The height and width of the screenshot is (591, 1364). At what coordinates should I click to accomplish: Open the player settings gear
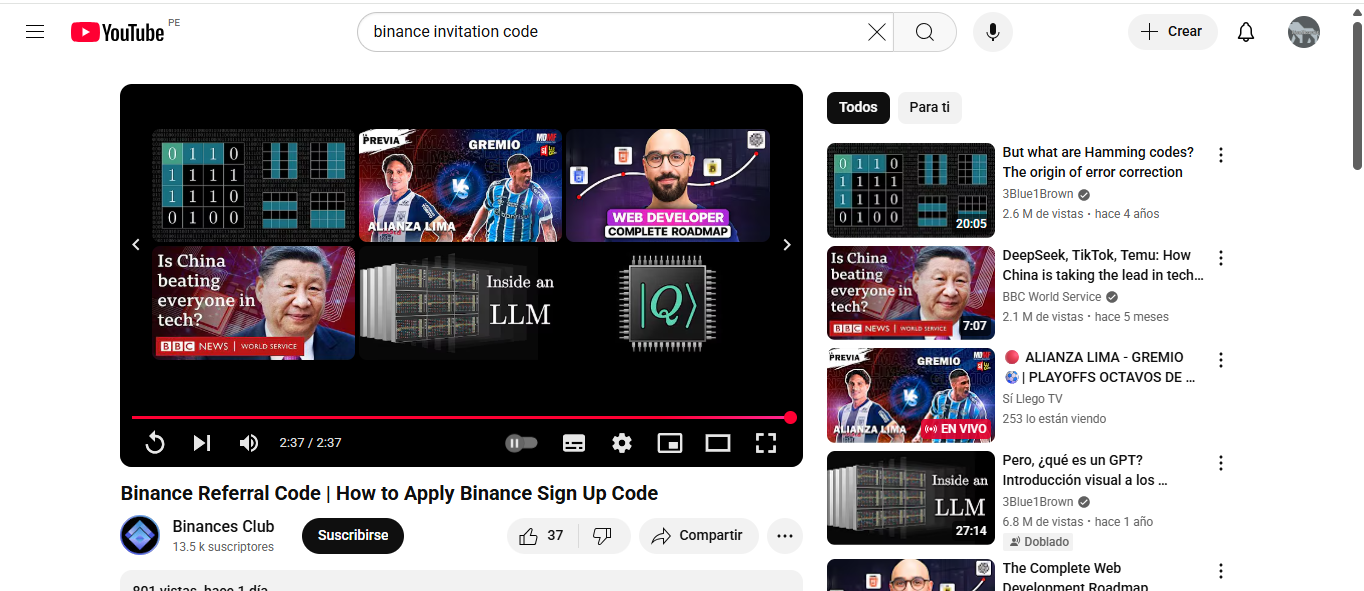point(622,443)
